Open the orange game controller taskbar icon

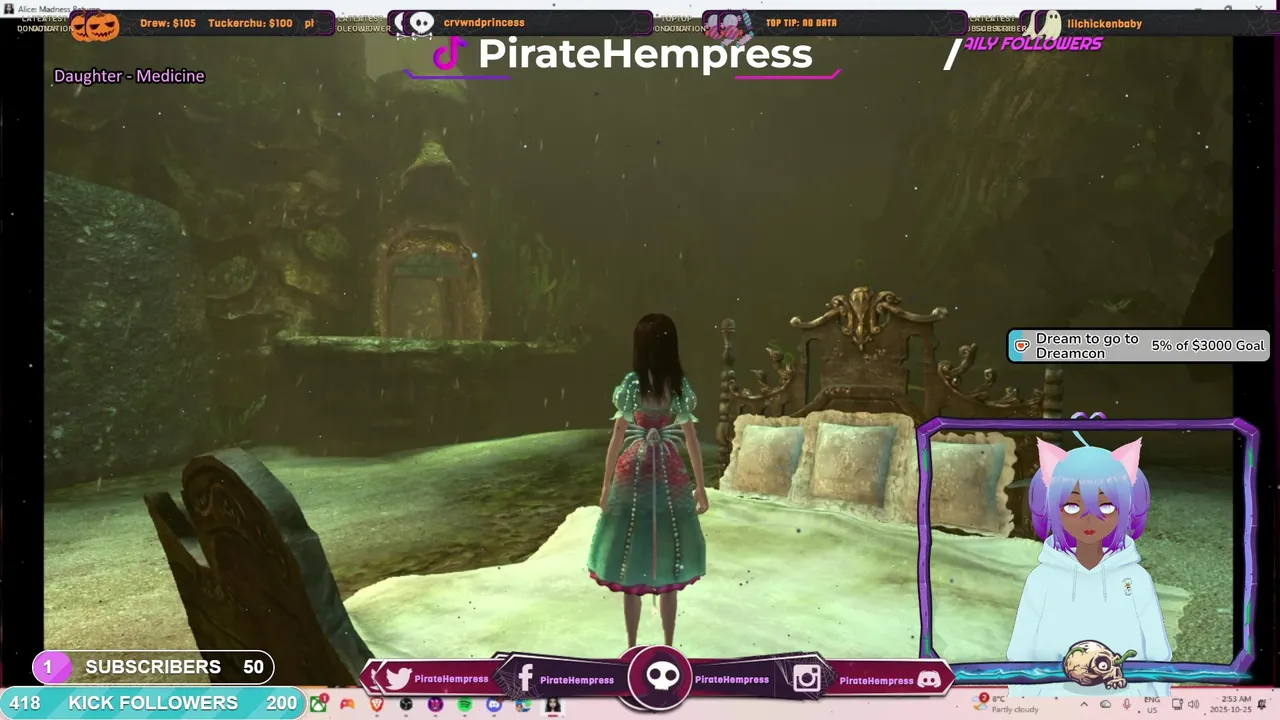pyautogui.click(x=347, y=704)
